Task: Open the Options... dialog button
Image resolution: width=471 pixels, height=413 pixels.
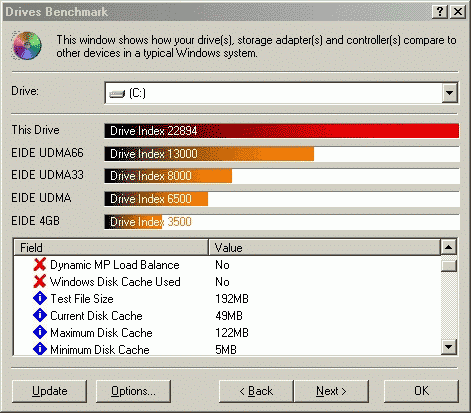Action: coord(133,391)
